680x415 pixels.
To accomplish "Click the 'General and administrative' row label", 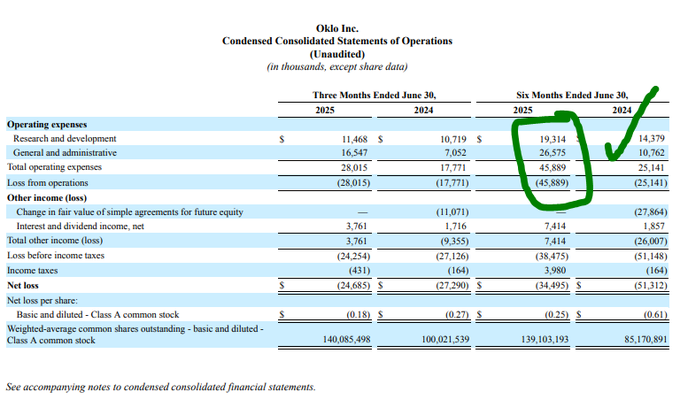I will point(65,153).
